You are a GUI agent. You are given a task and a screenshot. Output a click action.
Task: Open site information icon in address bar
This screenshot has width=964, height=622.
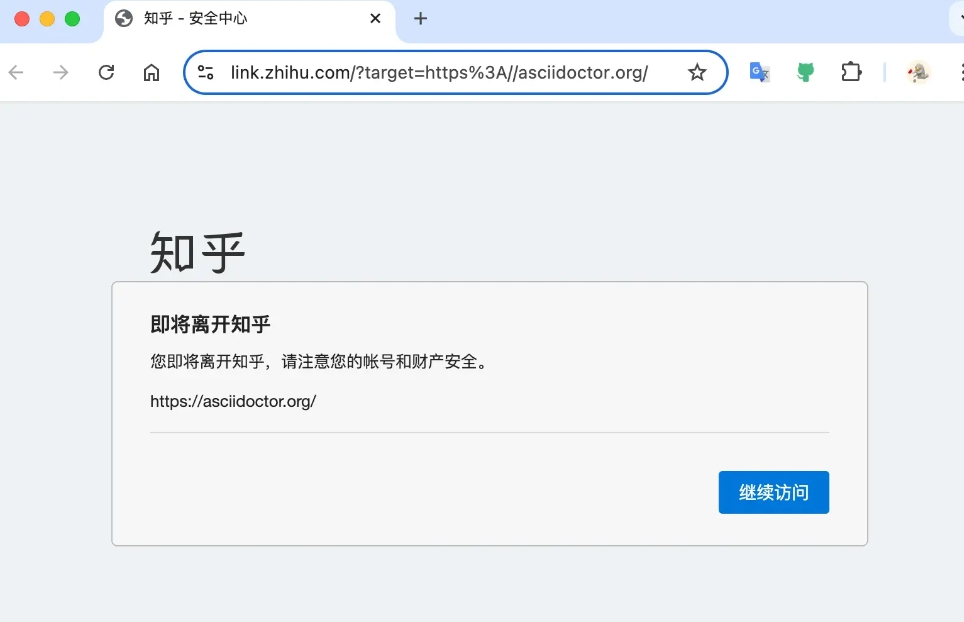(x=206, y=72)
